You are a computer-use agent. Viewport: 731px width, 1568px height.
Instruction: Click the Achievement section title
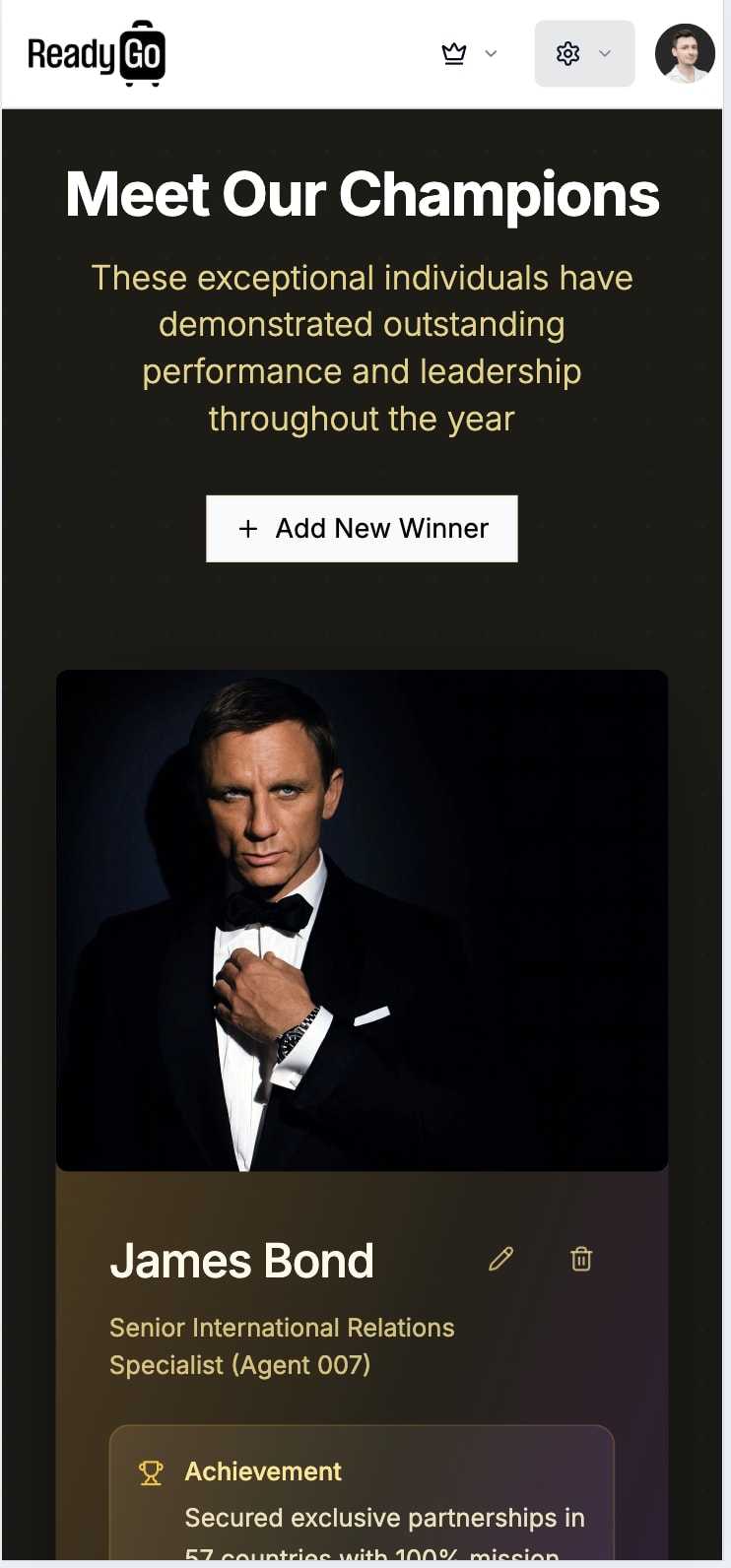[263, 1471]
